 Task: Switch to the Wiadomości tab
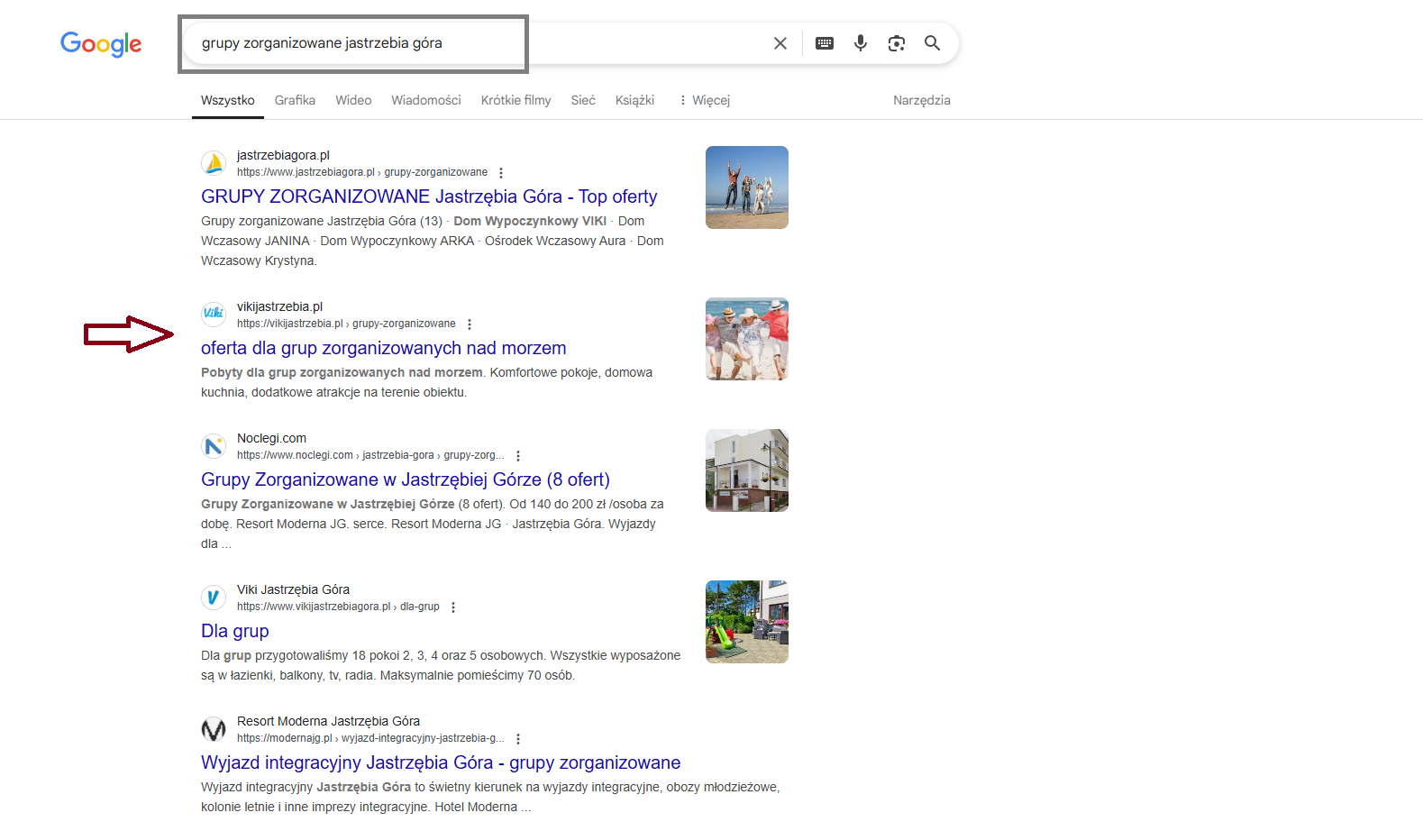click(x=426, y=100)
